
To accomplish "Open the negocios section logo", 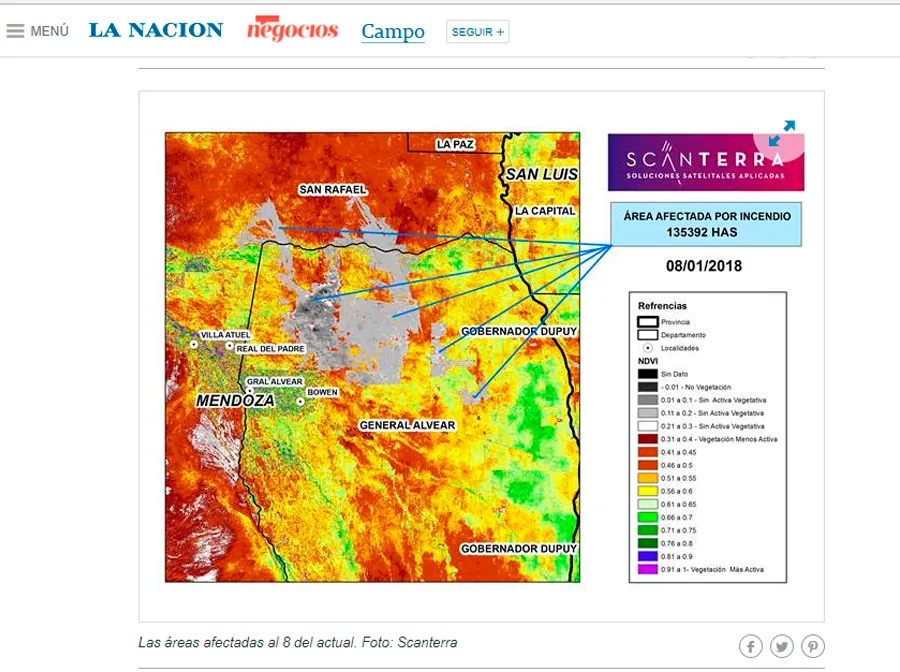I will tap(292, 30).
